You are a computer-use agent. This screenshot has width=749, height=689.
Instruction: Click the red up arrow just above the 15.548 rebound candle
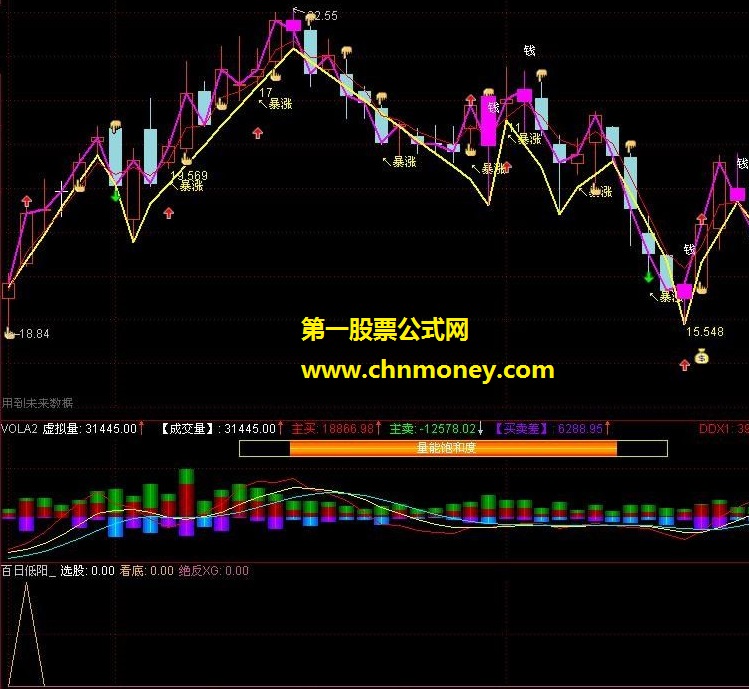pyautogui.click(x=701, y=219)
